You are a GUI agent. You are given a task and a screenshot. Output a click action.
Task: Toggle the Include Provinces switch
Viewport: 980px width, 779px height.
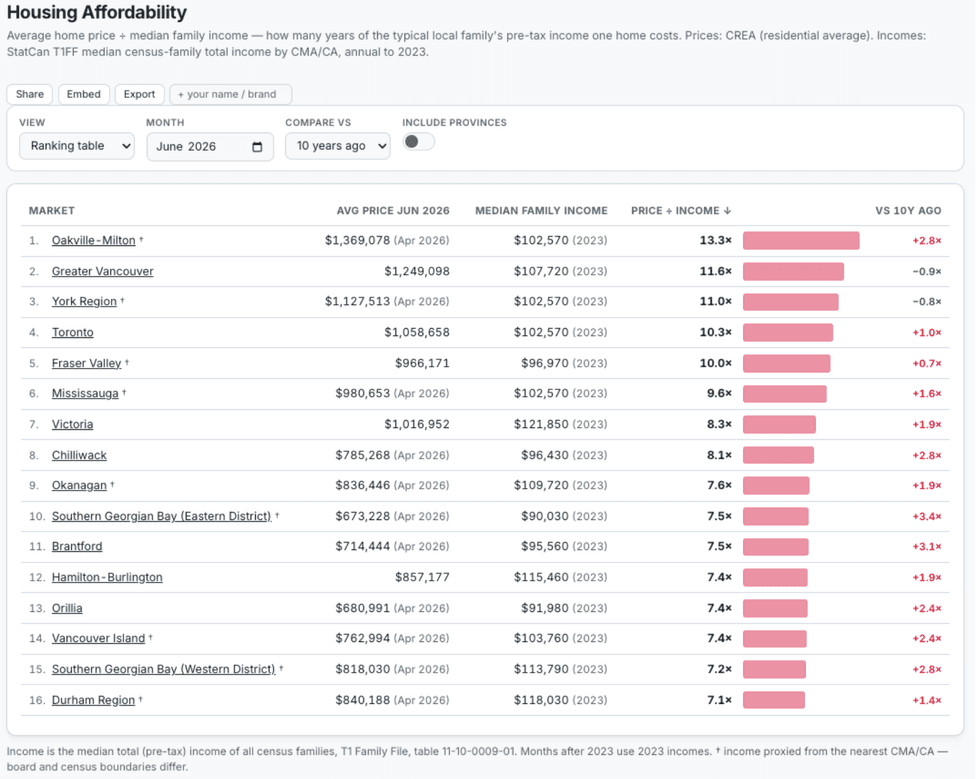(x=418, y=142)
